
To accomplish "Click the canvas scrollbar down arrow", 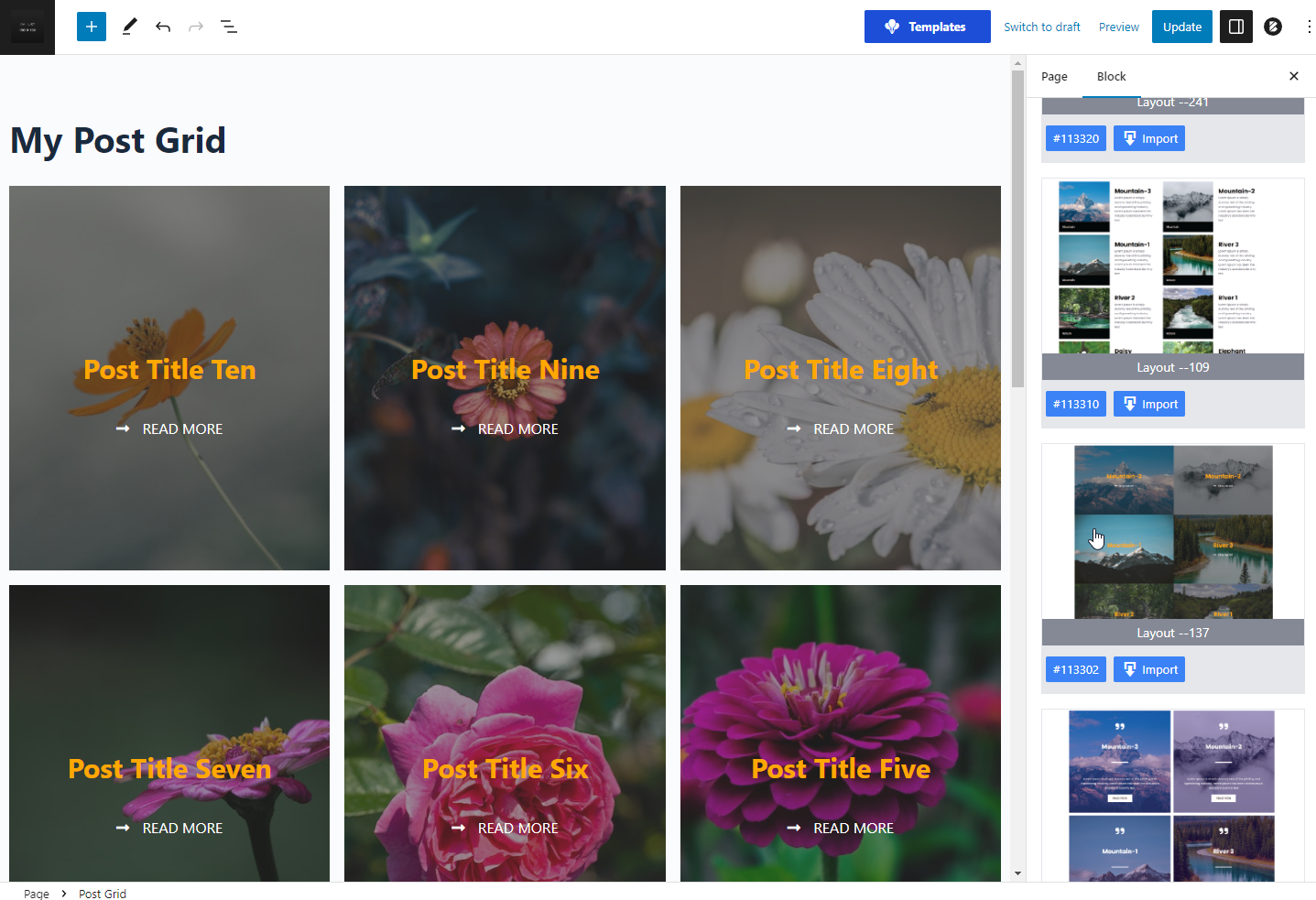I will (1017, 873).
